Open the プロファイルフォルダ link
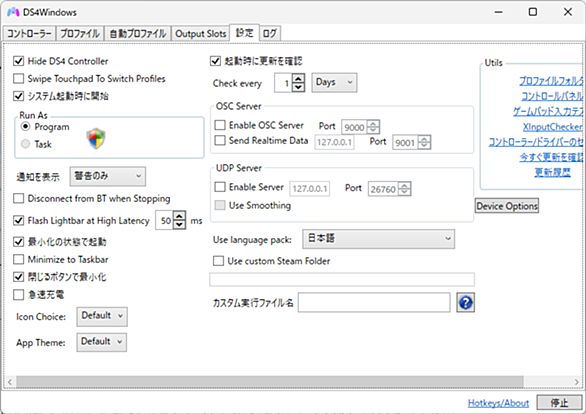This screenshot has height=414, width=586. (551, 81)
